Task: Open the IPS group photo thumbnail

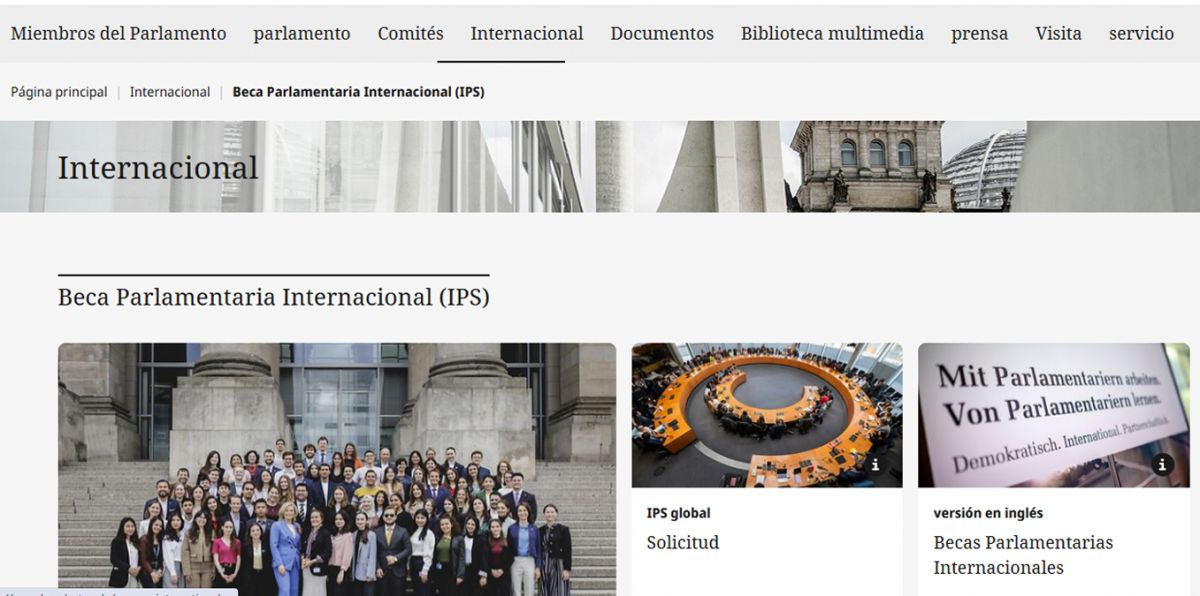Action: 337,469
